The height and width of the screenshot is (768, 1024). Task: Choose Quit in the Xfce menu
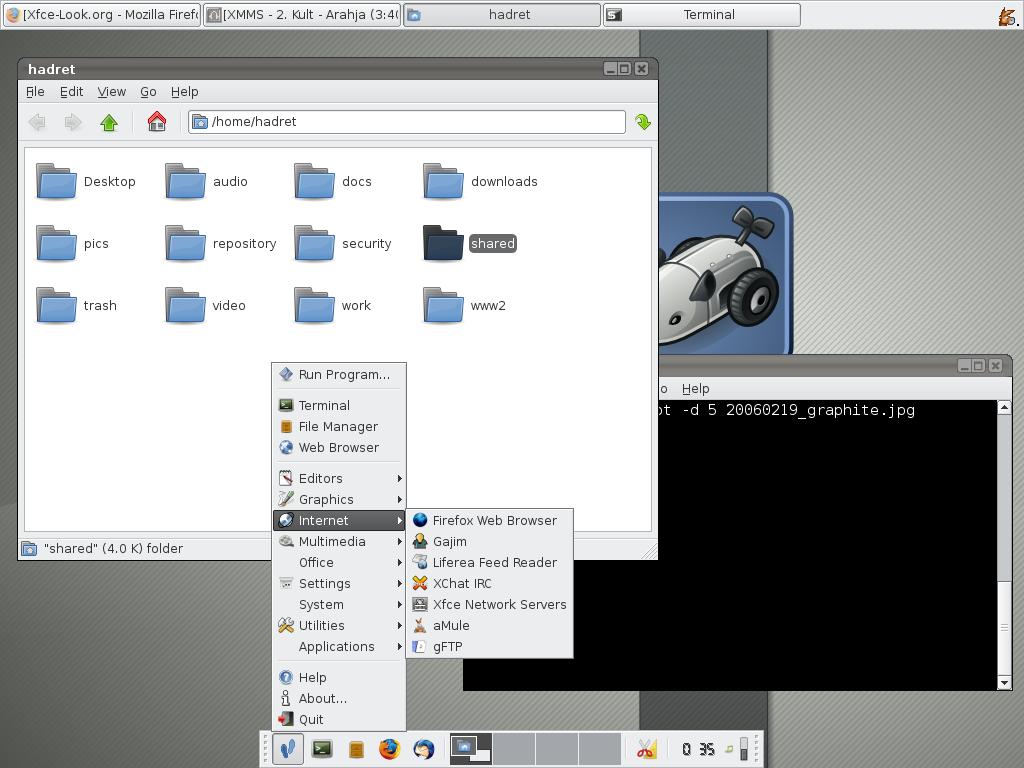pyautogui.click(x=340, y=719)
